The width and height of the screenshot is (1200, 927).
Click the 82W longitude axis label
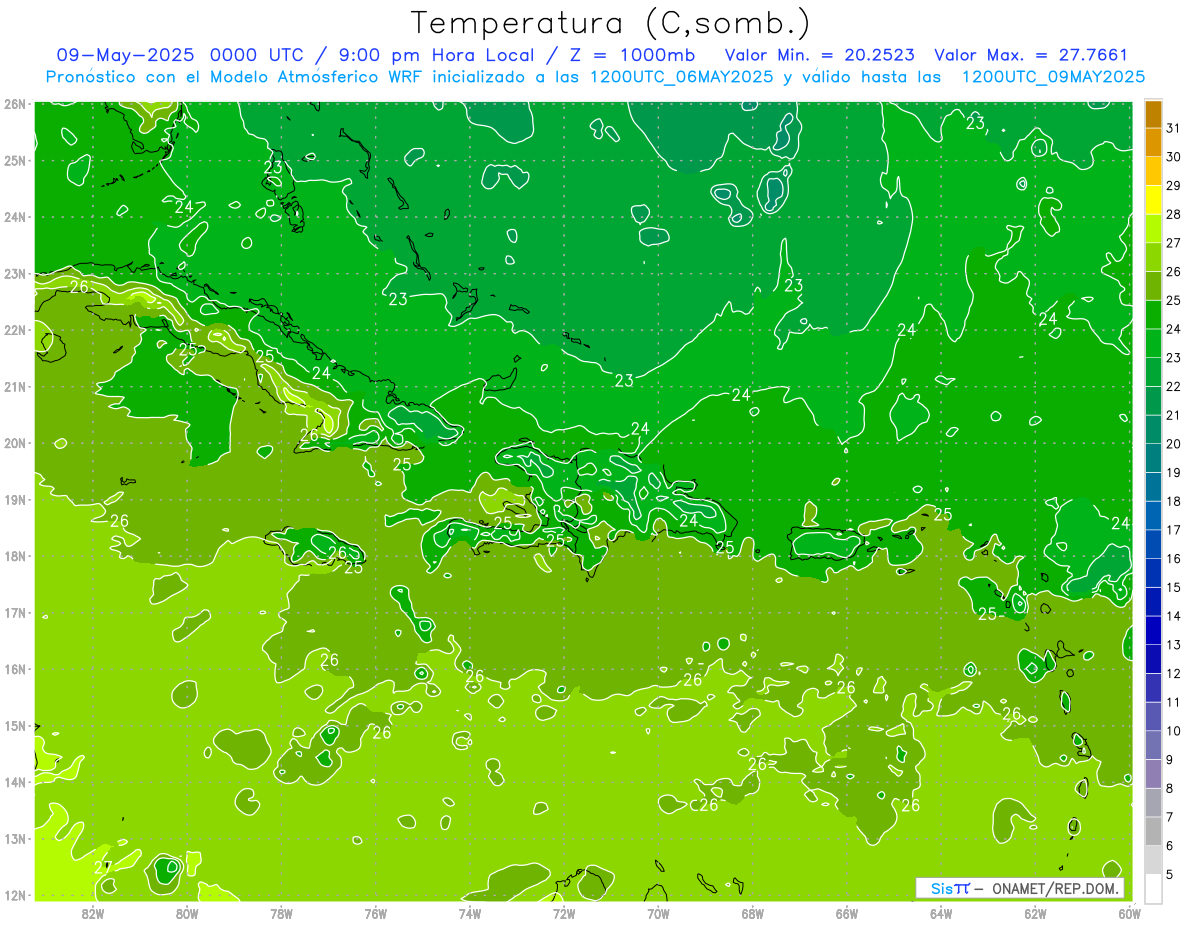[x=93, y=913]
